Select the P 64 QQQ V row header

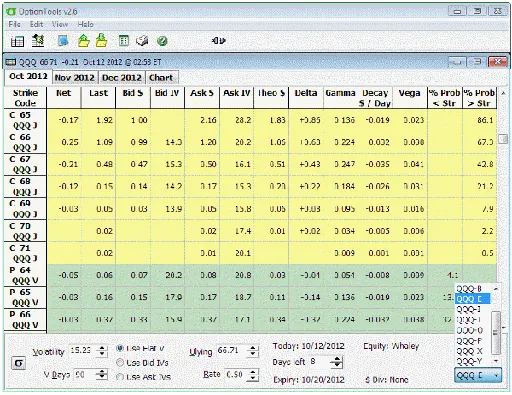[x=25, y=275]
